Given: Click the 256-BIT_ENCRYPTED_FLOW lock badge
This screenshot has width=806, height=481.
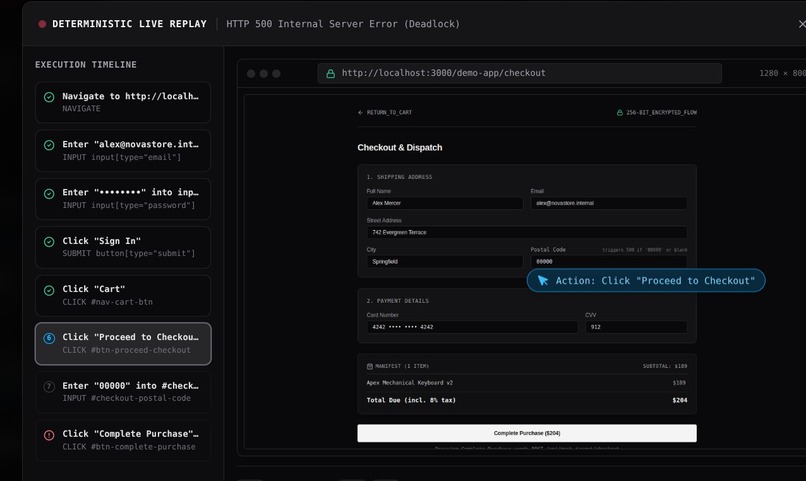Looking at the screenshot, I should [656, 112].
